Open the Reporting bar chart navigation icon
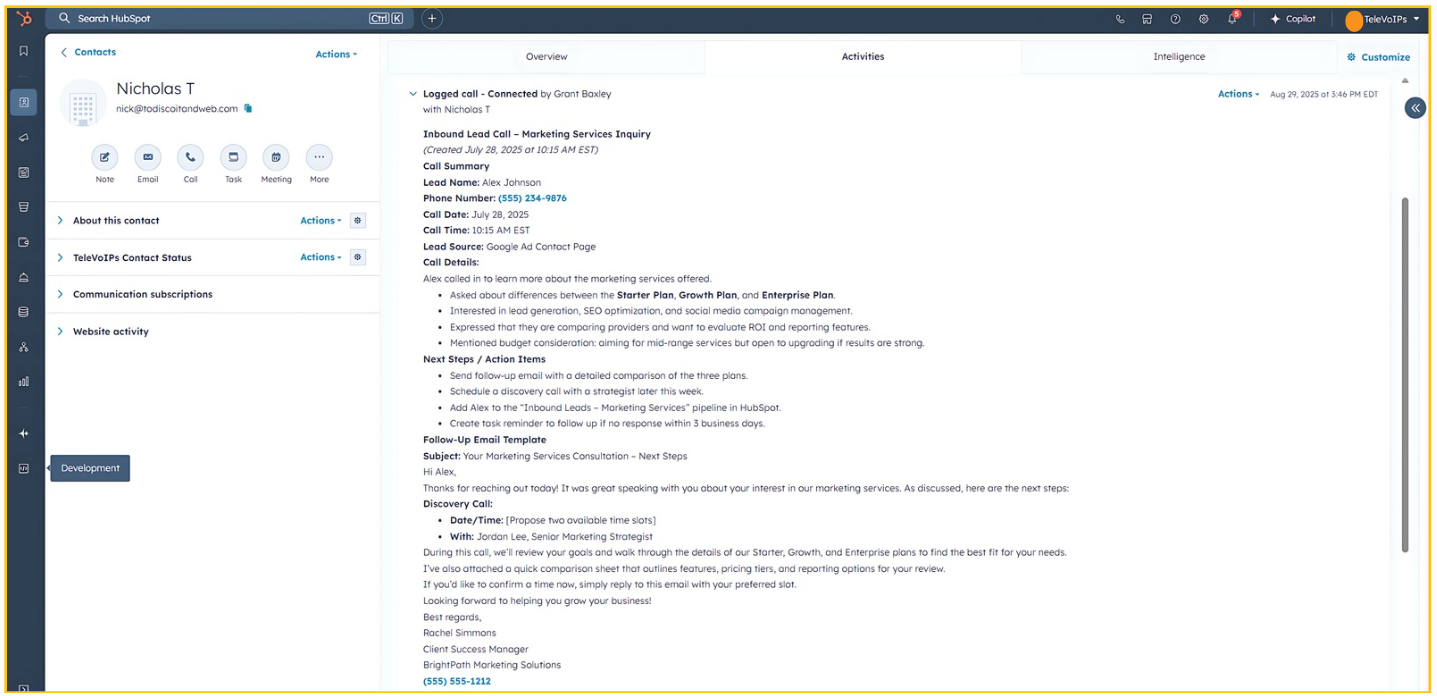 click(x=24, y=381)
